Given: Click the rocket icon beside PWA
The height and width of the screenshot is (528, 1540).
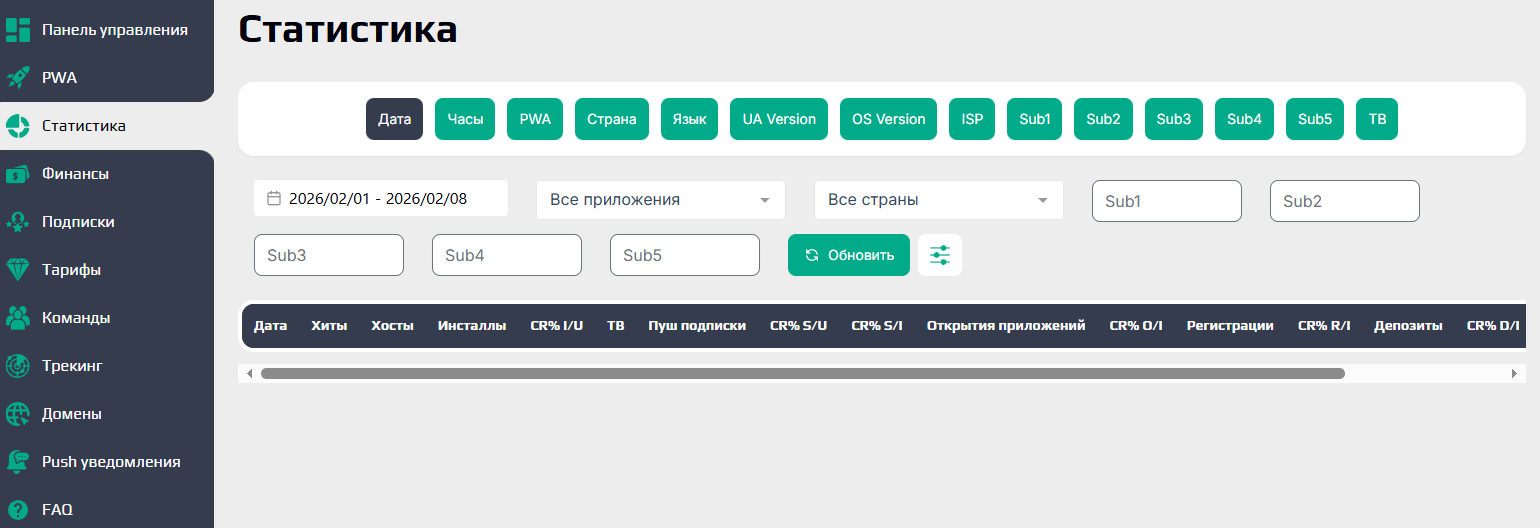Looking at the screenshot, I should 18,78.
